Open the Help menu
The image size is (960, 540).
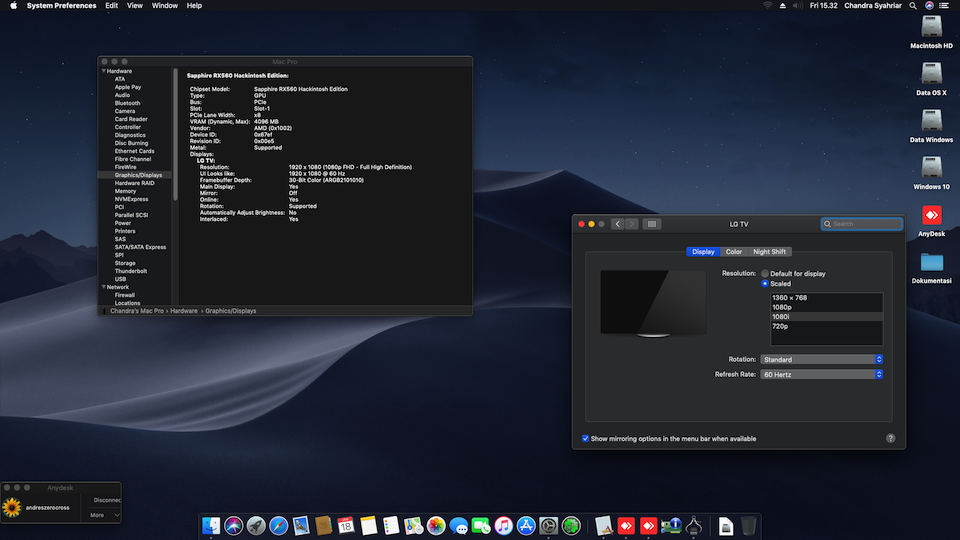point(194,6)
